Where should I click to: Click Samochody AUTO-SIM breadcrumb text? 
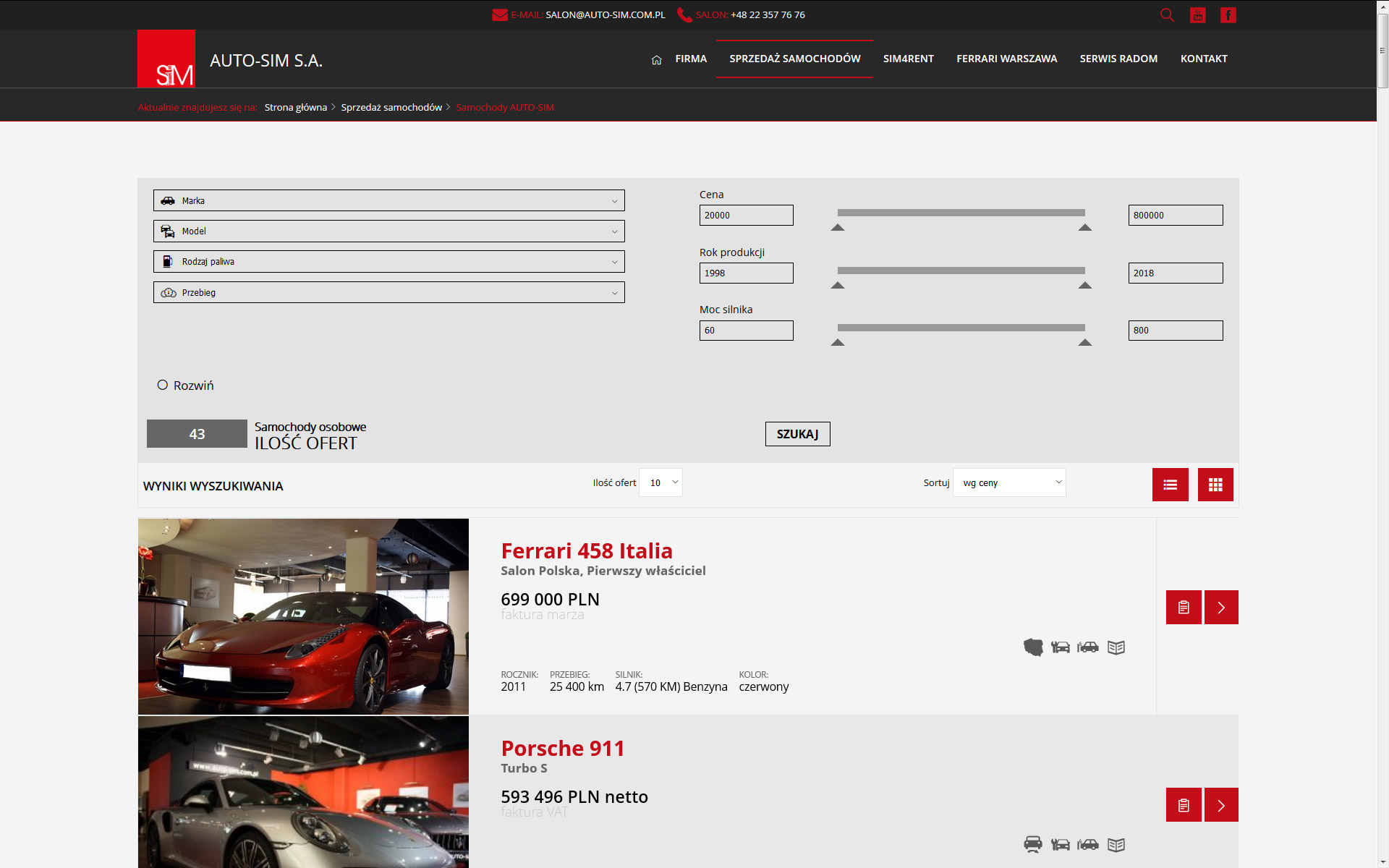pos(505,107)
